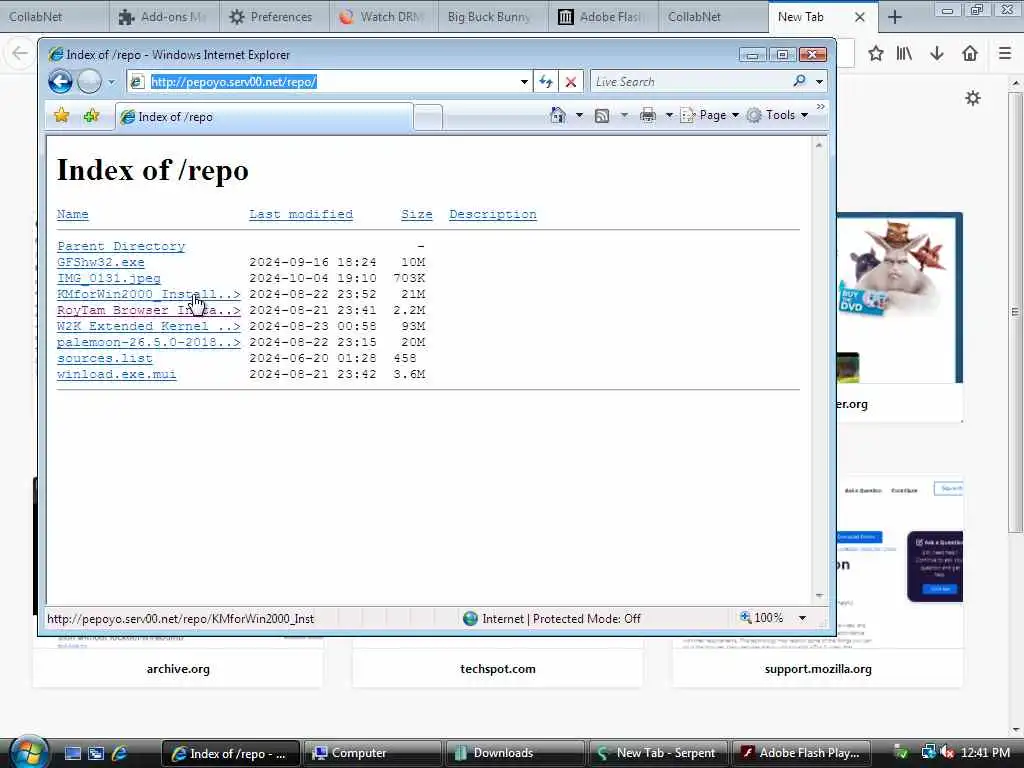Sort listing by Name
Screen dimensions: 1024x768
click(72, 214)
